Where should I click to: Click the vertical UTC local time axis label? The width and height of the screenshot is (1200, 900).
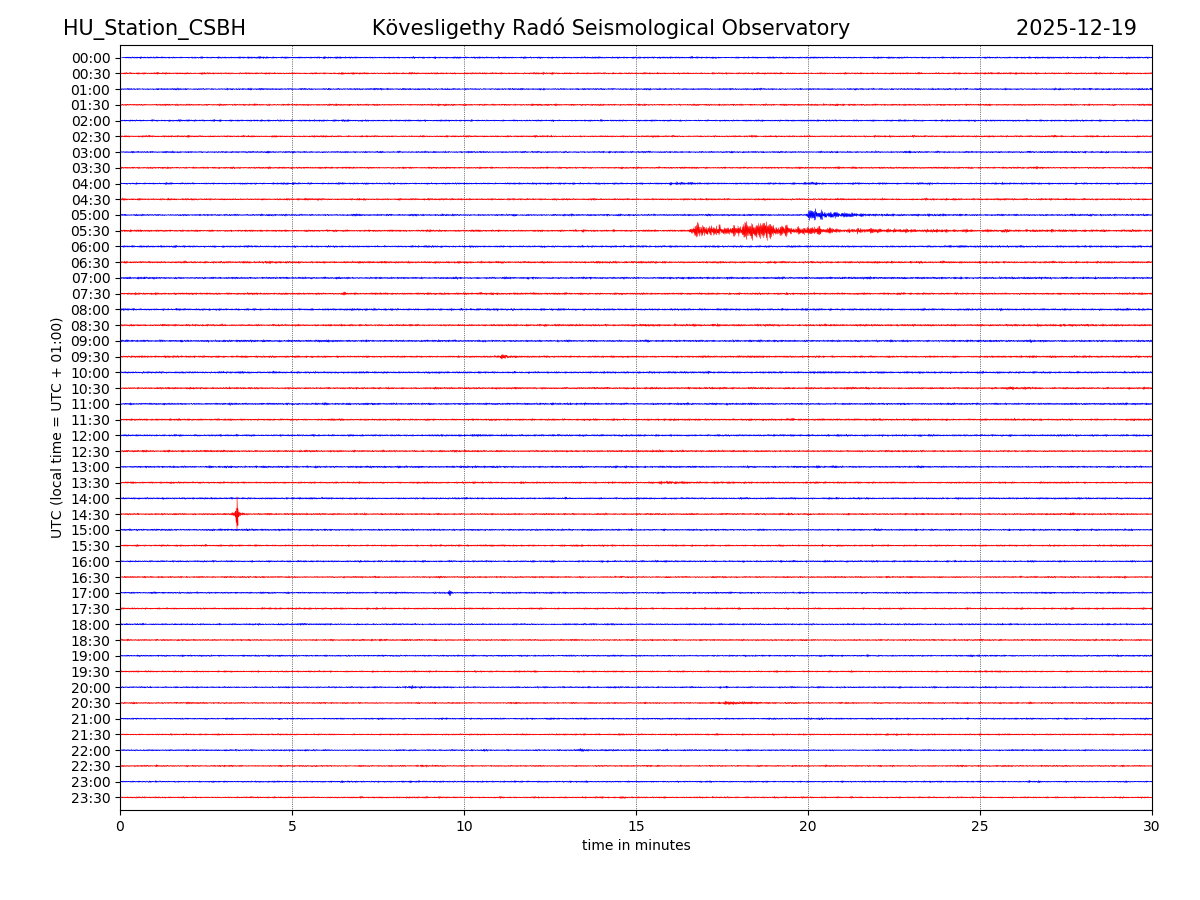[57, 427]
